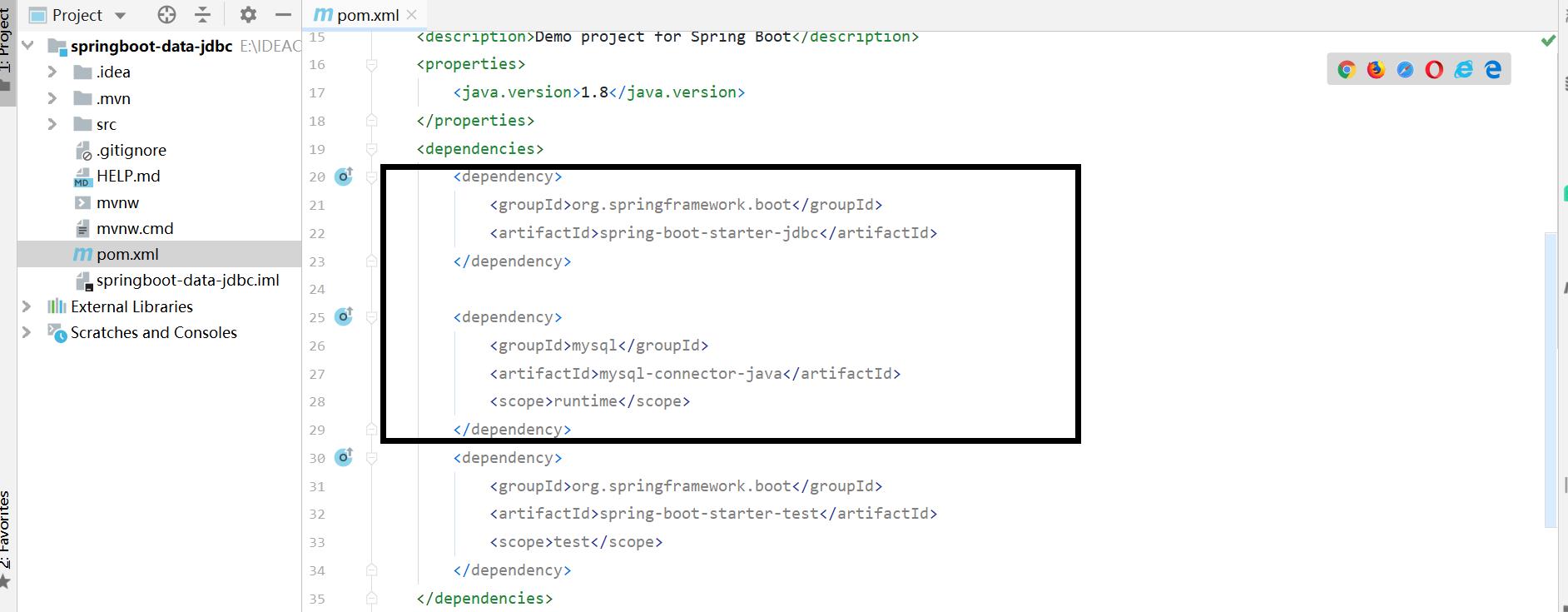Image resolution: width=1568 pixels, height=612 pixels.
Task: Click text spring-boot-starter-jdbc on line 22
Action: point(709,233)
